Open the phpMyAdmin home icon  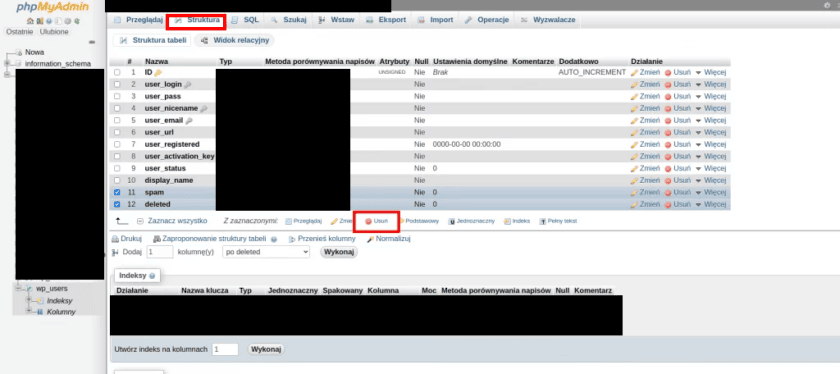coord(31,21)
